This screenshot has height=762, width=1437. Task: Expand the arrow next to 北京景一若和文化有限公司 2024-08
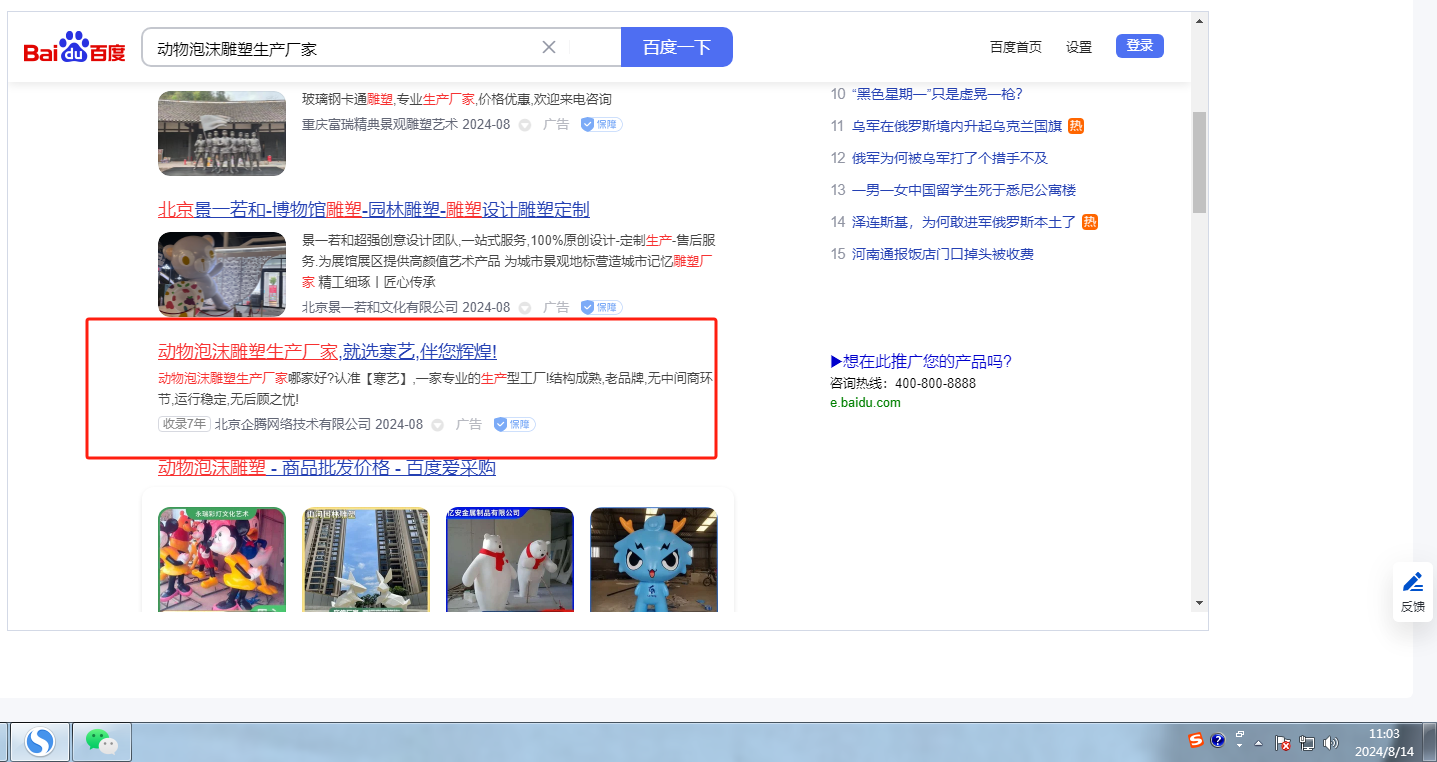[525, 308]
